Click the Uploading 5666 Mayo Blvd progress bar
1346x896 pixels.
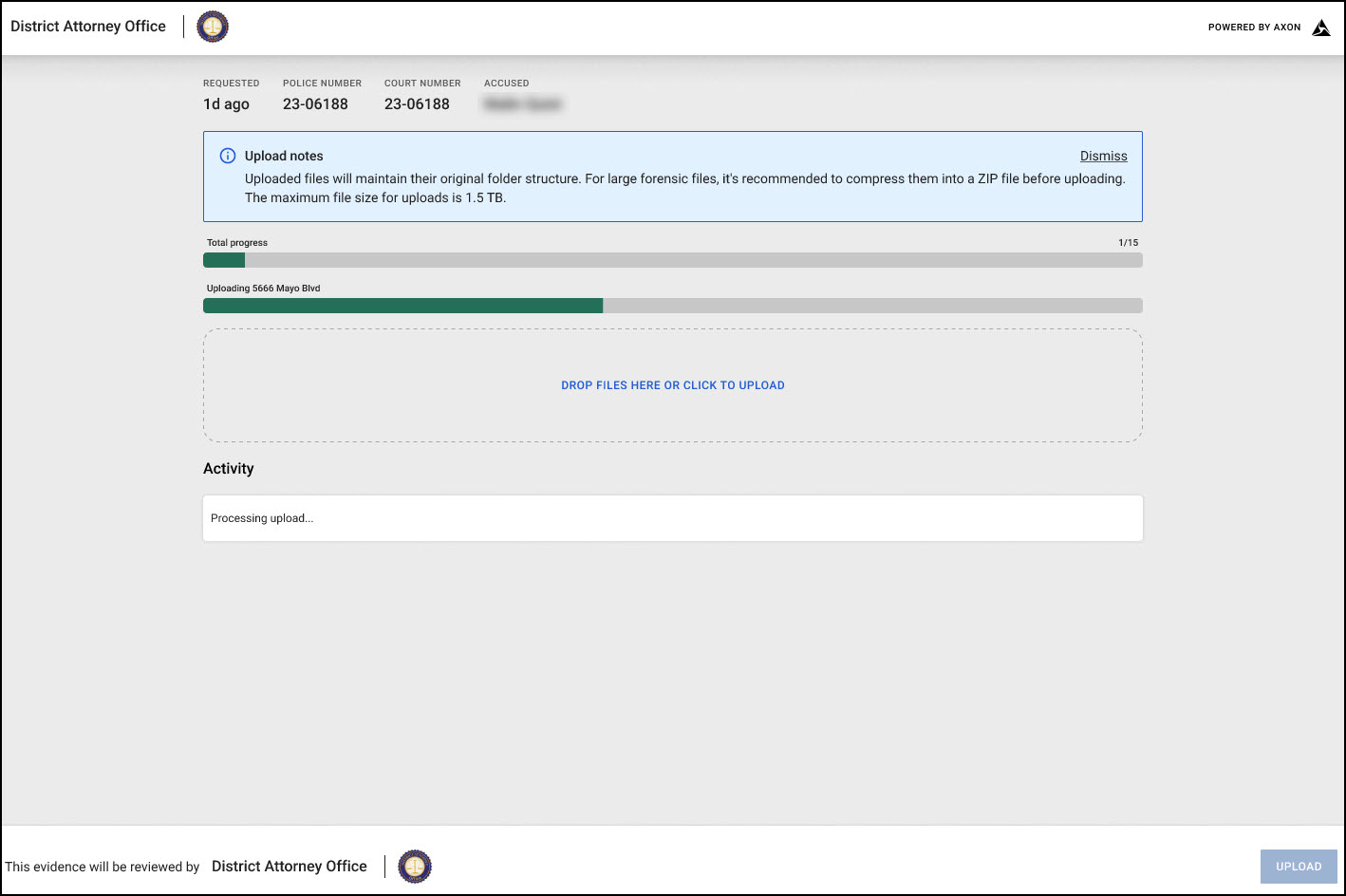point(672,305)
